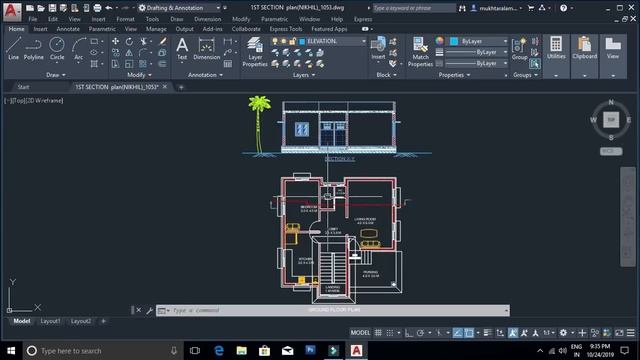Expand the Block panel
Screen dimensions: 640x360
pos(386,75)
